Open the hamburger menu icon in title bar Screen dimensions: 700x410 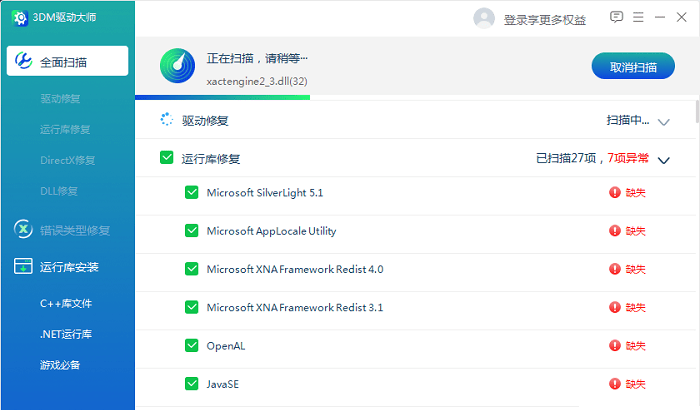(x=637, y=17)
